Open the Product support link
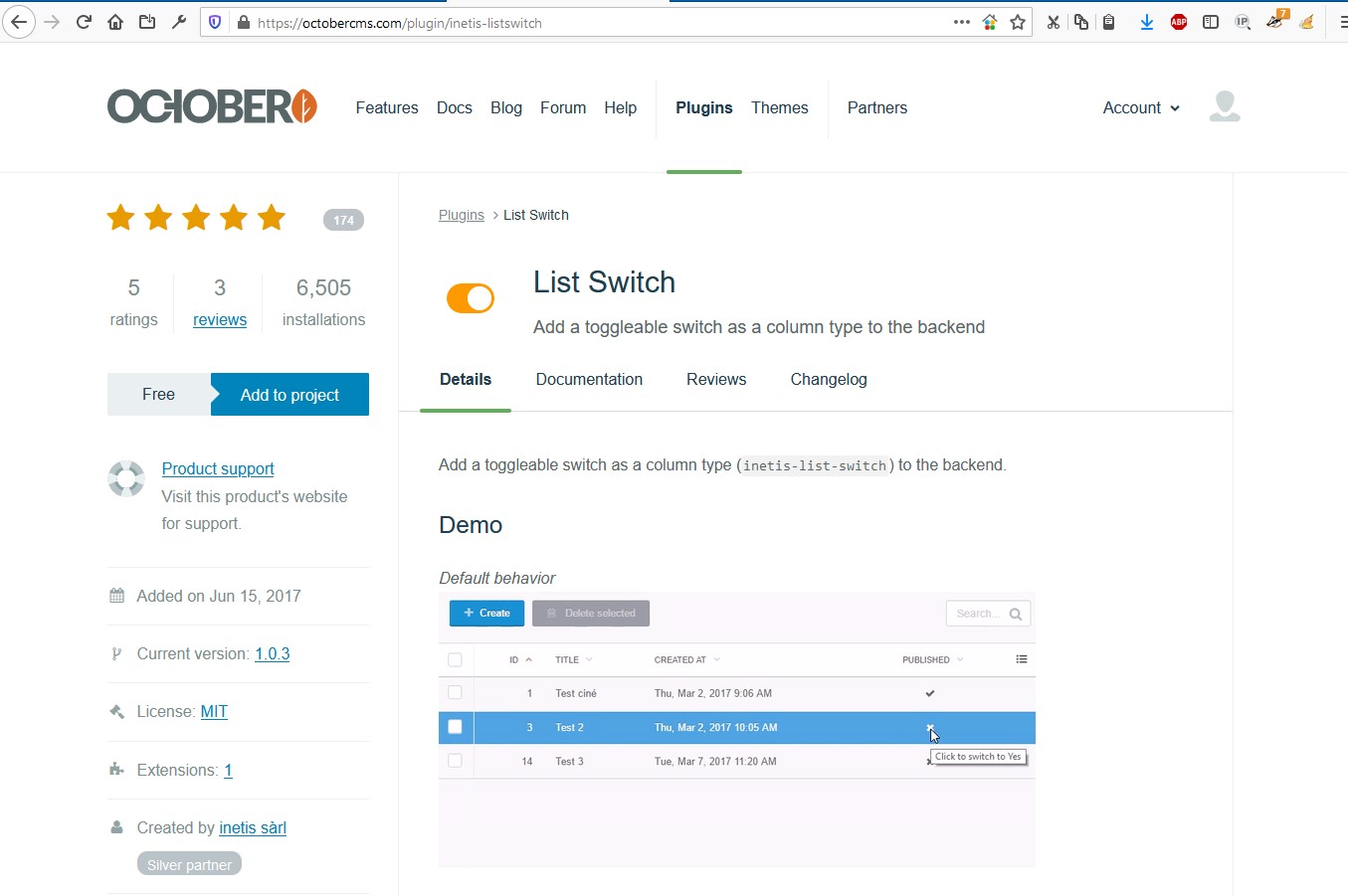 218,468
